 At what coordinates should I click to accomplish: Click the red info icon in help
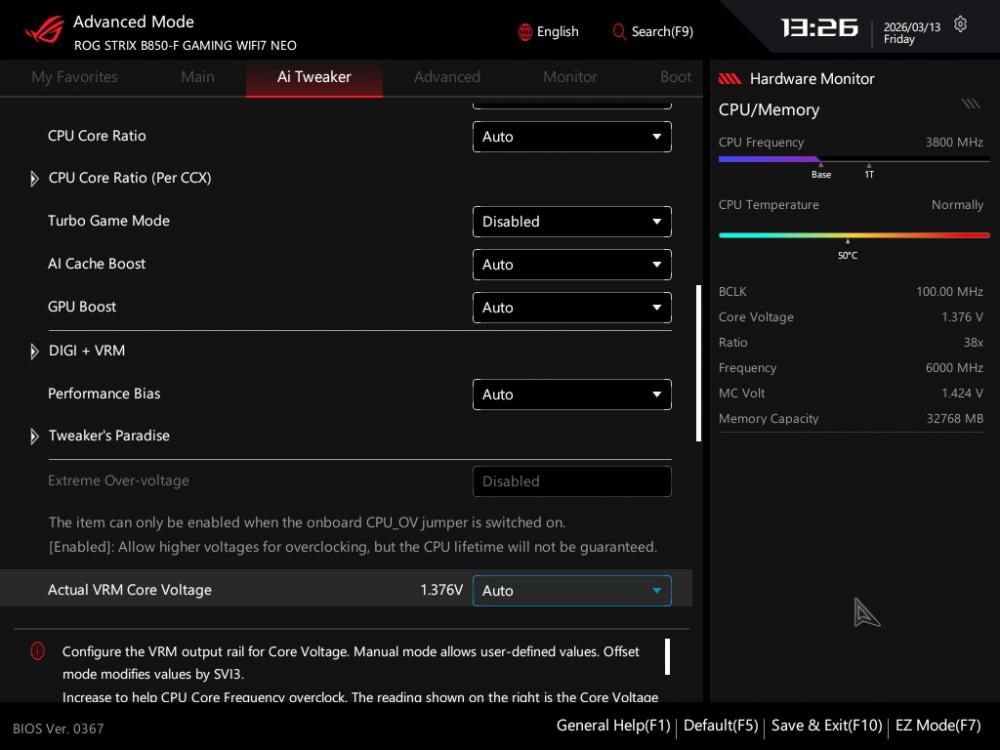[x=38, y=651]
